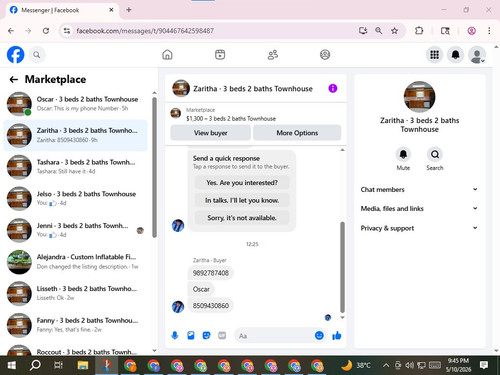Click the Chrome address bar URL
The image size is (500, 375).
tap(145, 31)
